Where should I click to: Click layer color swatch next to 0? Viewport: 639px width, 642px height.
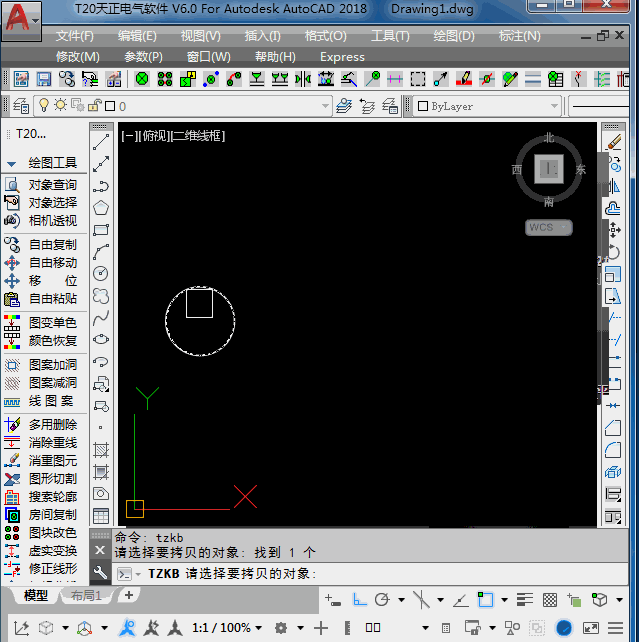tap(110, 106)
